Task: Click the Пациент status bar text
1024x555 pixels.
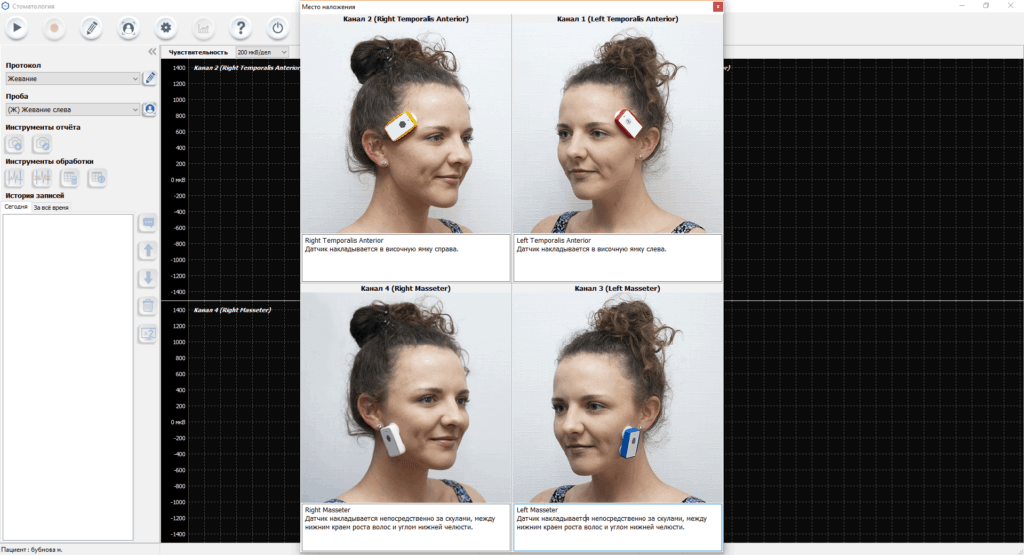Action: (x=31, y=550)
